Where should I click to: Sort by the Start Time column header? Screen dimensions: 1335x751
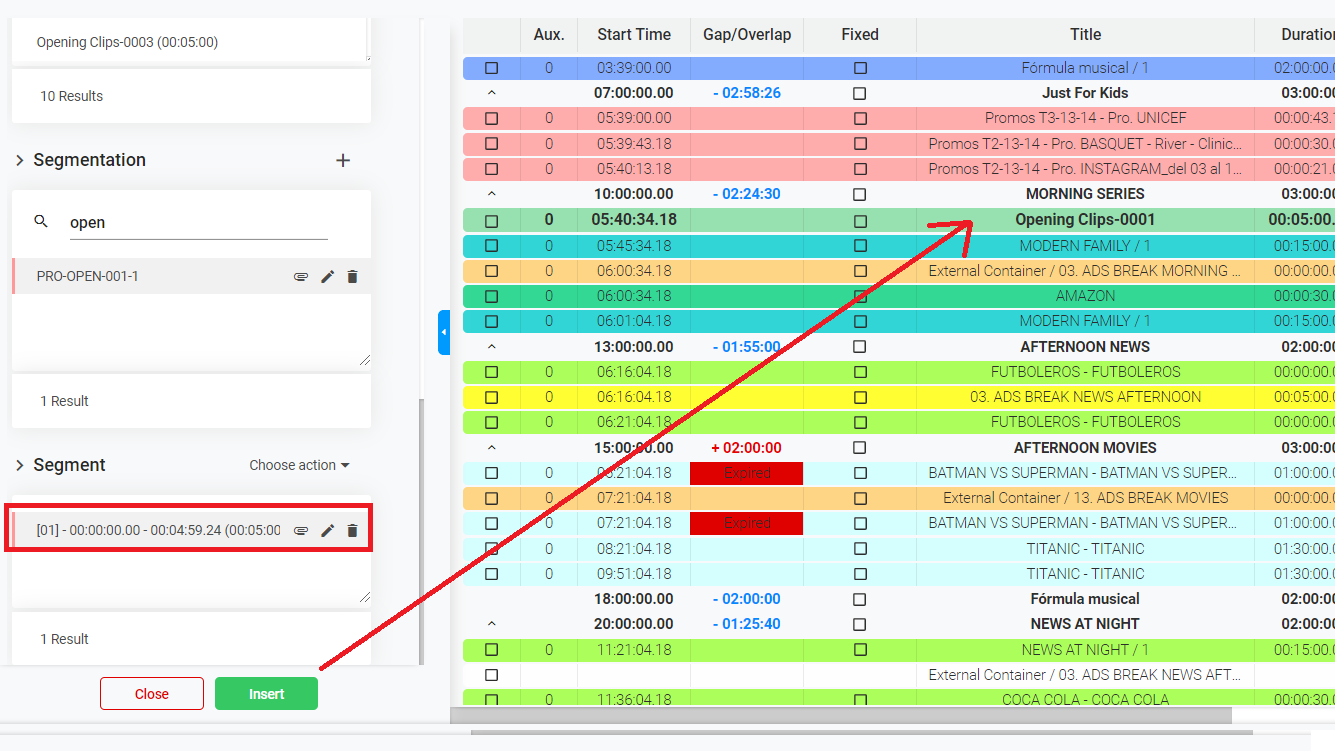pyautogui.click(x=634, y=34)
